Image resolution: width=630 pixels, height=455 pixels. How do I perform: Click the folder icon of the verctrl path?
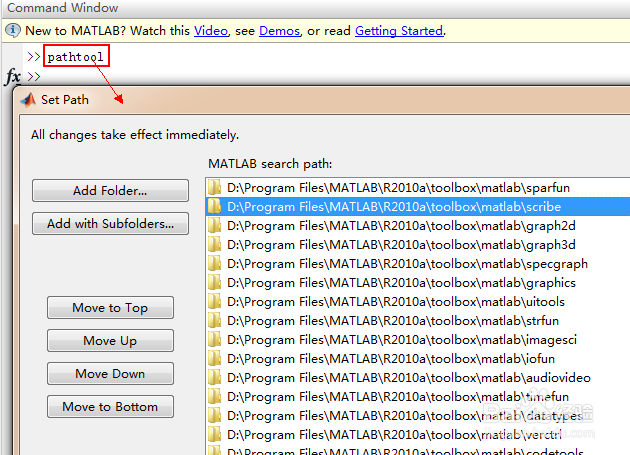pyautogui.click(x=215, y=435)
